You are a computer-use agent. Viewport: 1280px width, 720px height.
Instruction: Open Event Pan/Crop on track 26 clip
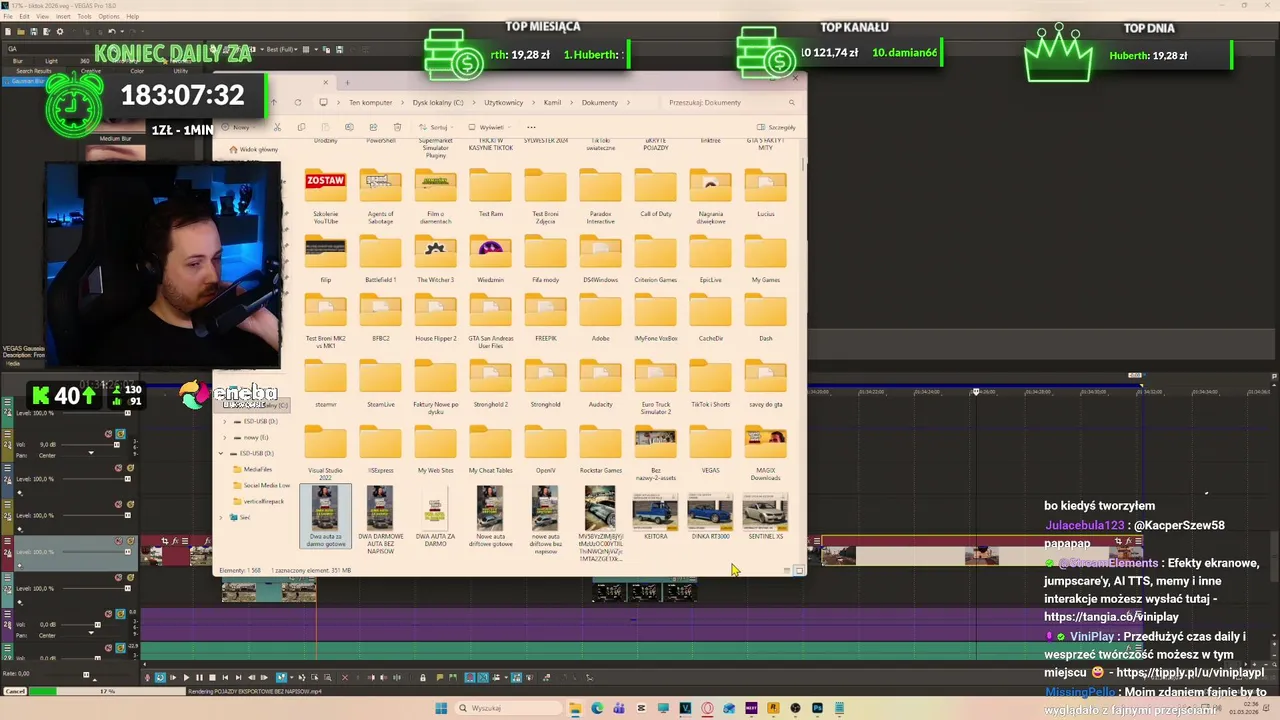(165, 541)
